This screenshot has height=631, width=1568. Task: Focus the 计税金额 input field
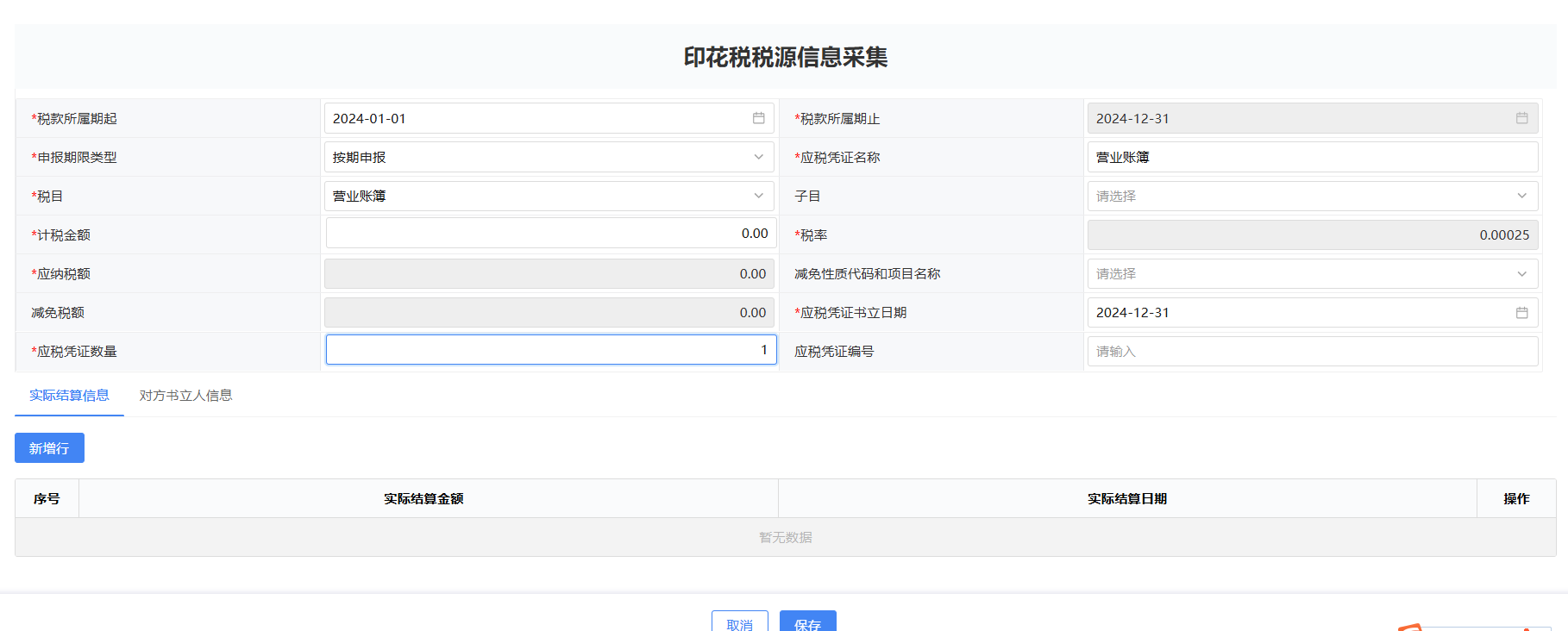(550, 234)
